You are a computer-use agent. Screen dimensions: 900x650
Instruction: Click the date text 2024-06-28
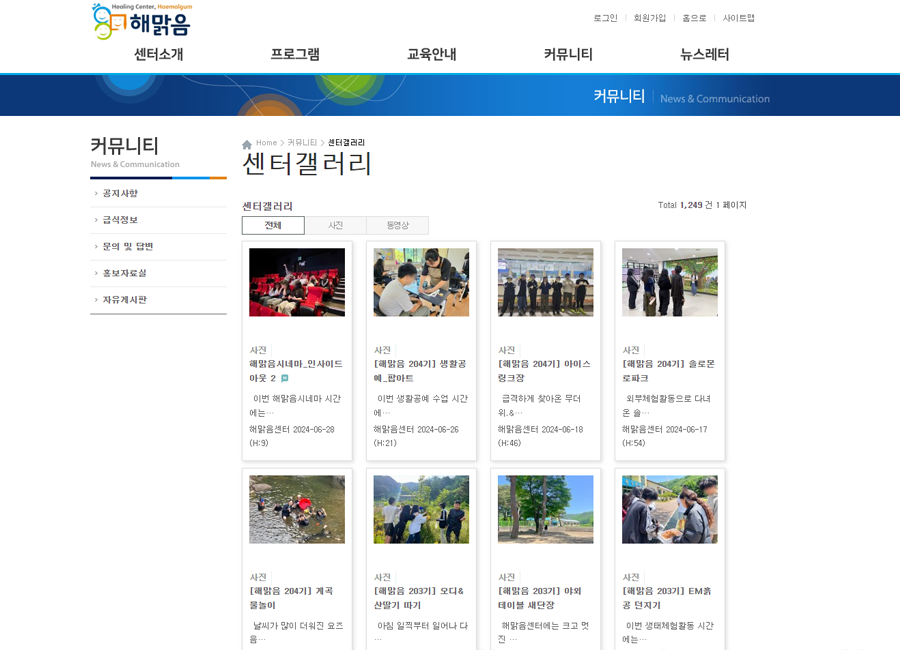313,430
